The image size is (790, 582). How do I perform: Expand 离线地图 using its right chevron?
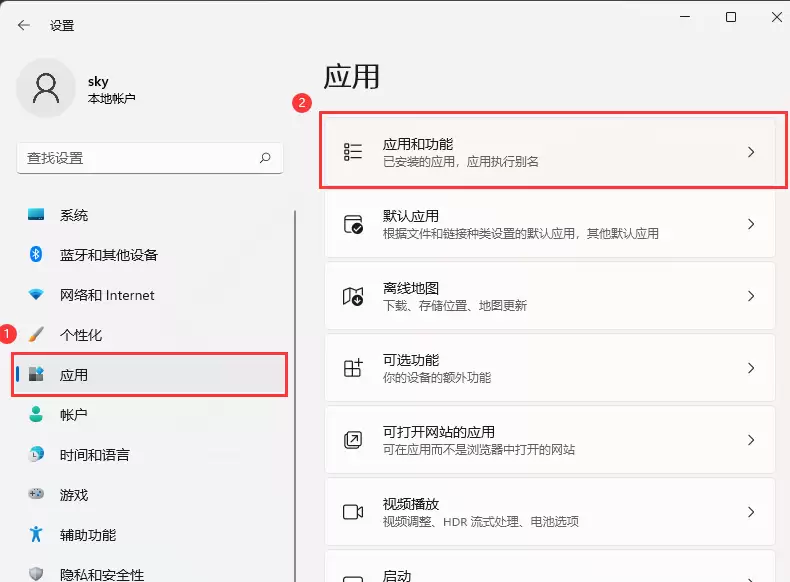(751, 296)
